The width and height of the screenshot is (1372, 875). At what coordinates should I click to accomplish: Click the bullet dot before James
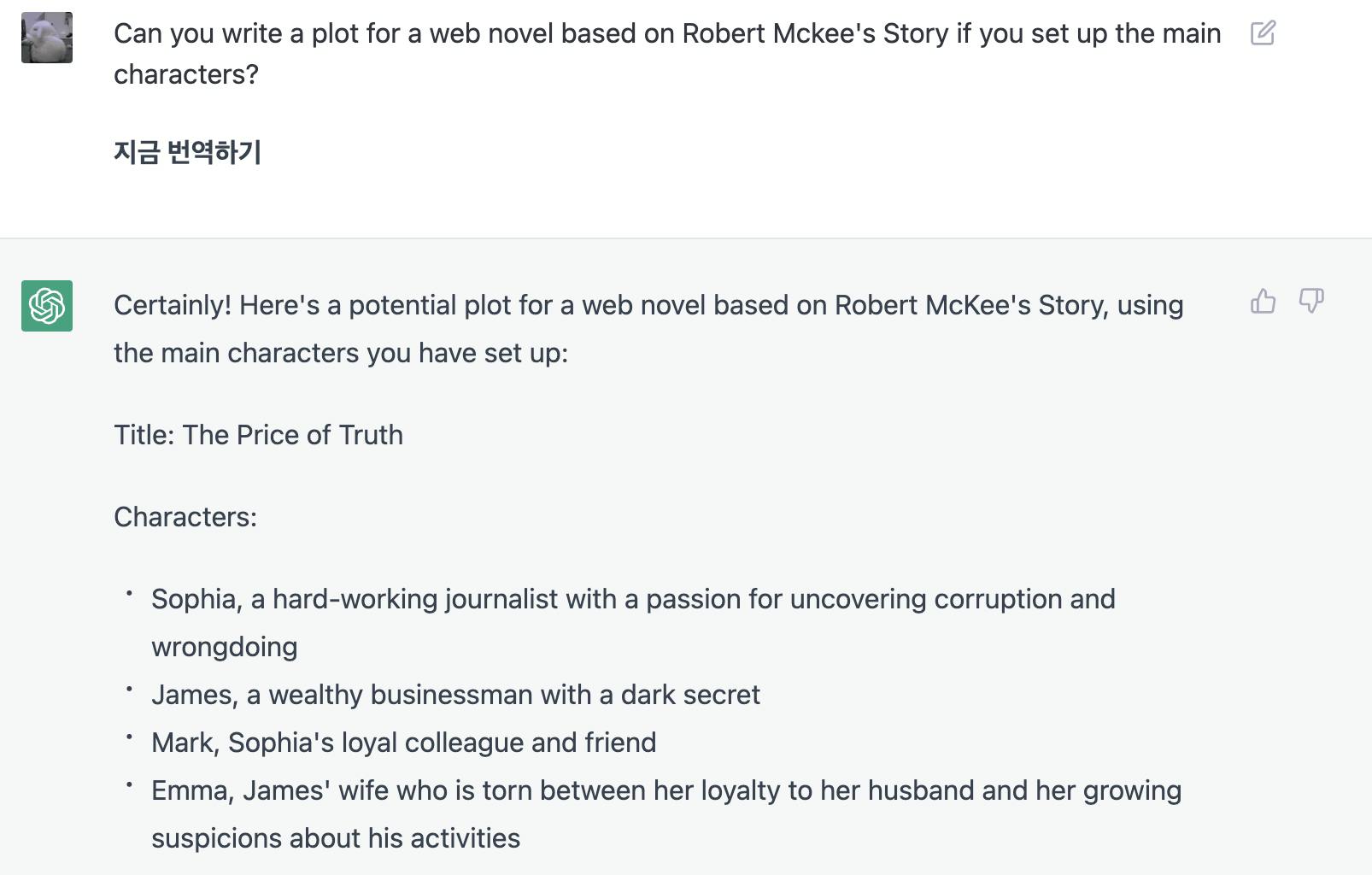tap(129, 689)
